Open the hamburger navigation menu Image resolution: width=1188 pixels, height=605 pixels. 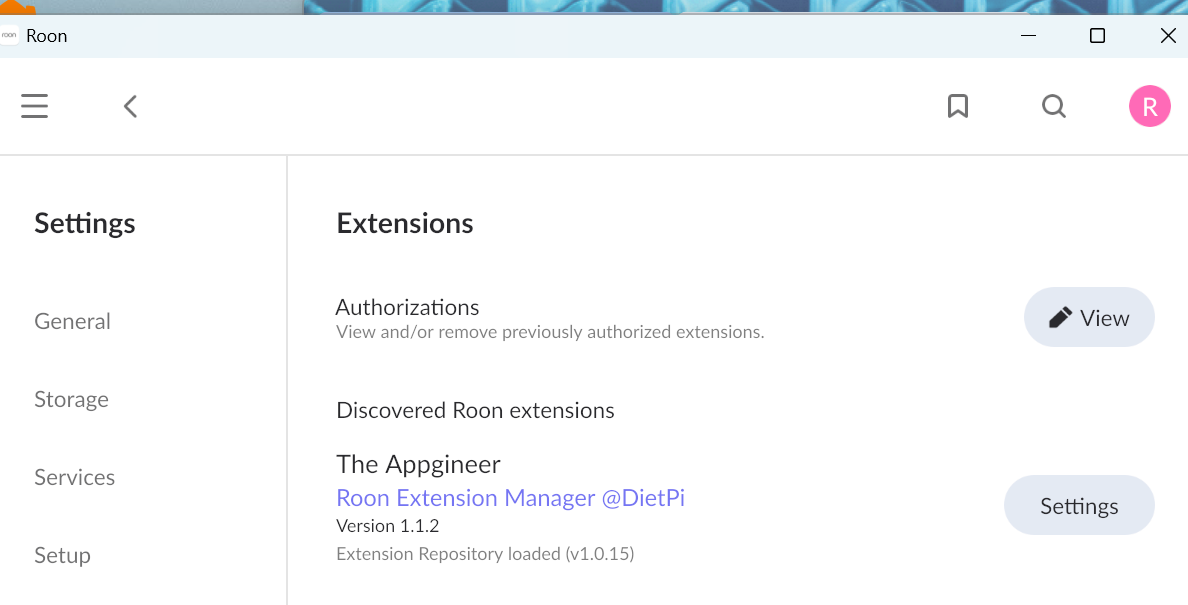[35, 106]
